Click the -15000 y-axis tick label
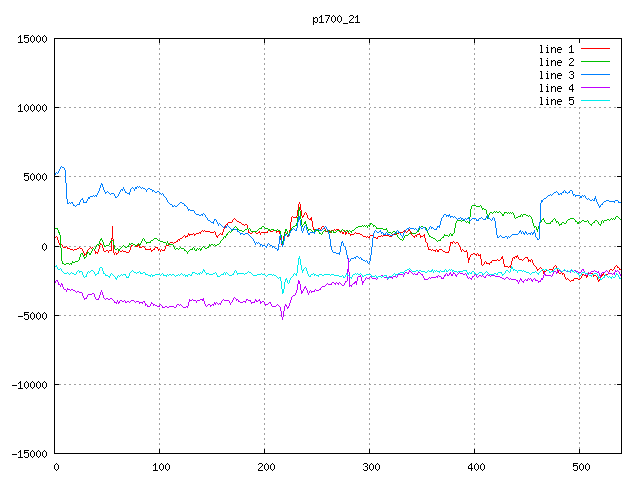 click(29, 453)
